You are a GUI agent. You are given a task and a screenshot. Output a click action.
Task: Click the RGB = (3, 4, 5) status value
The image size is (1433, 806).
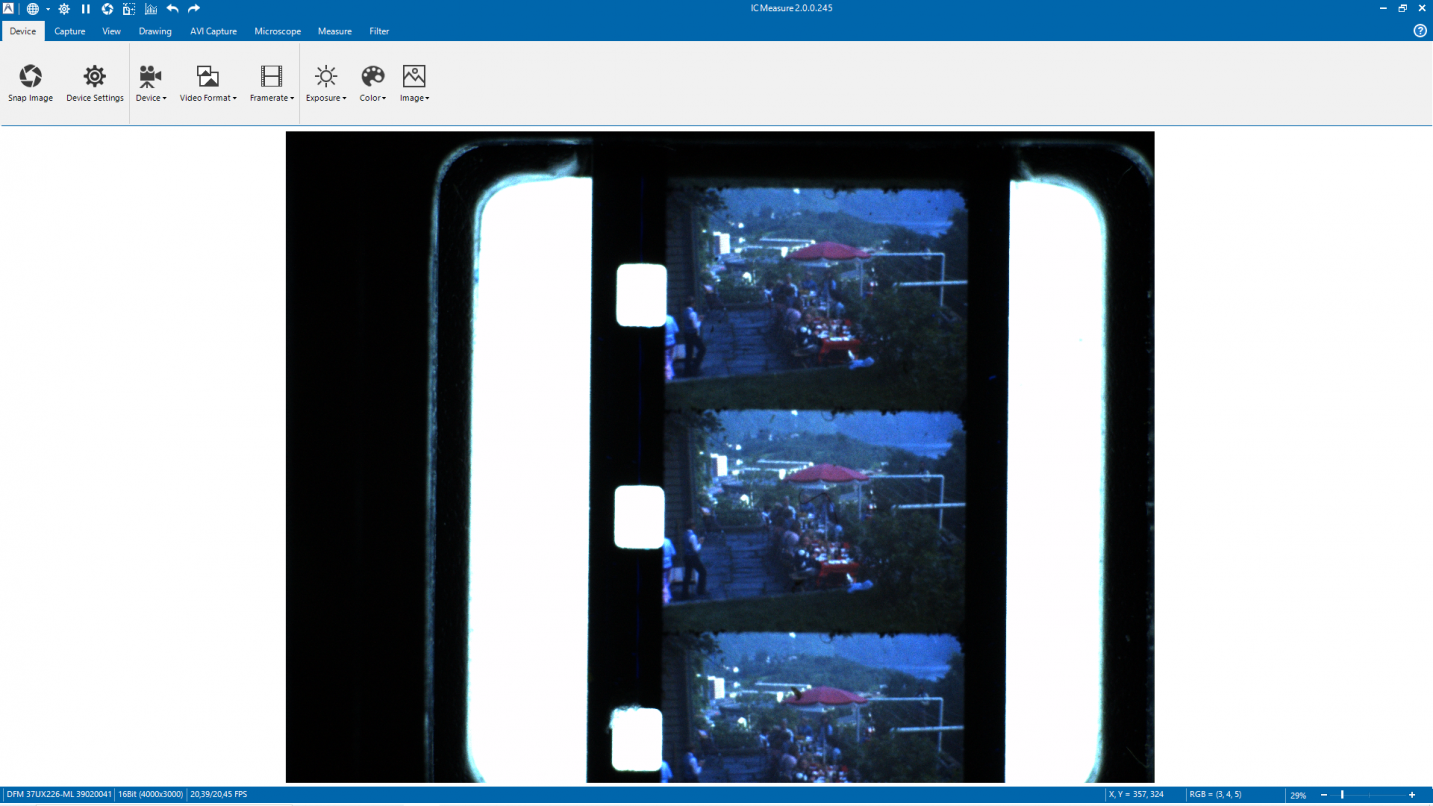1215,795
